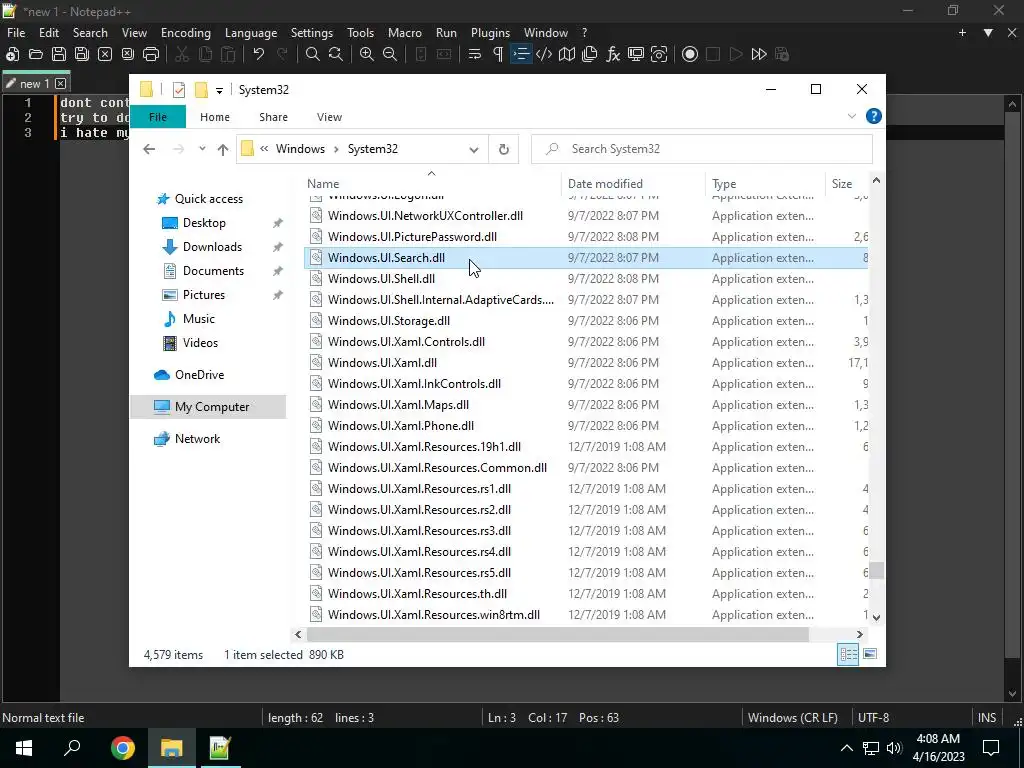Click the Find magnifier icon in Notepad++

(313, 54)
